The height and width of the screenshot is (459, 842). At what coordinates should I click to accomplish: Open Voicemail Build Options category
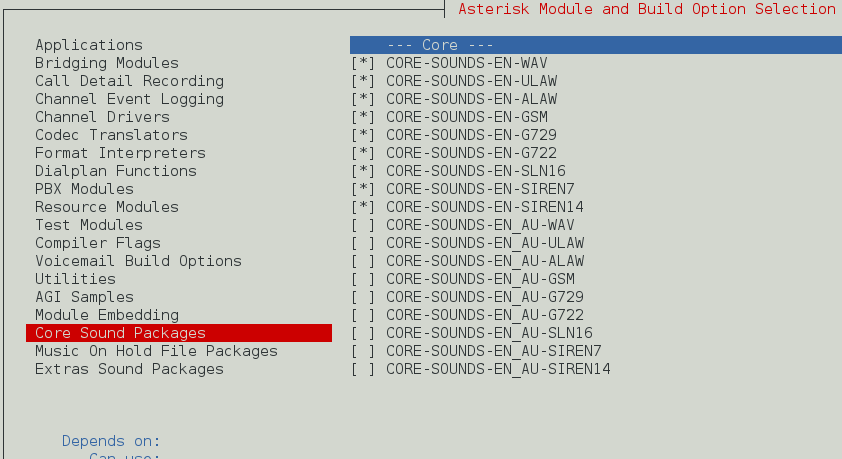click(x=139, y=261)
